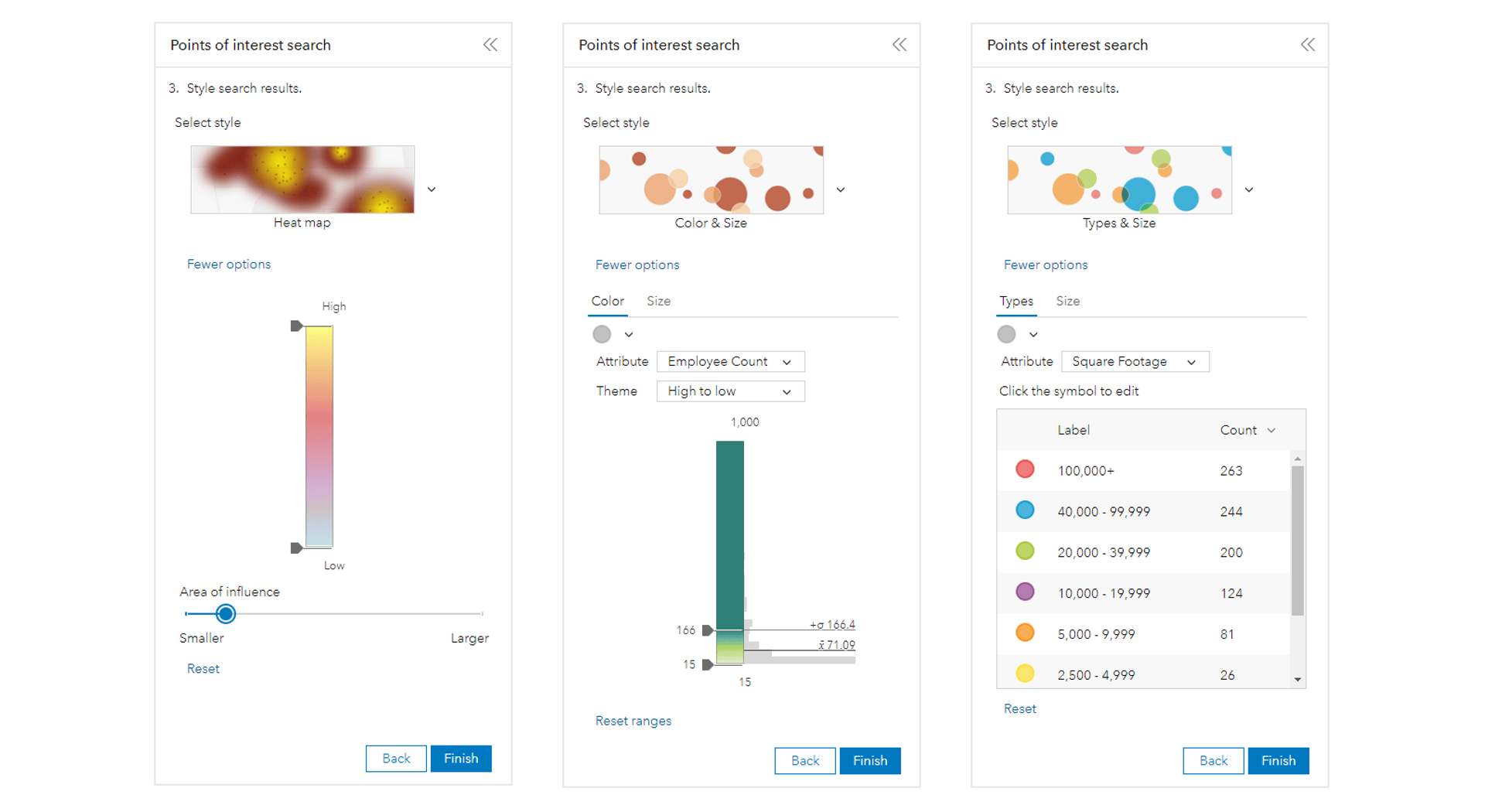The height and width of the screenshot is (812, 1485).
Task: Edit the blue 40,000 - 99,999 symbol
Action: [x=1025, y=510]
